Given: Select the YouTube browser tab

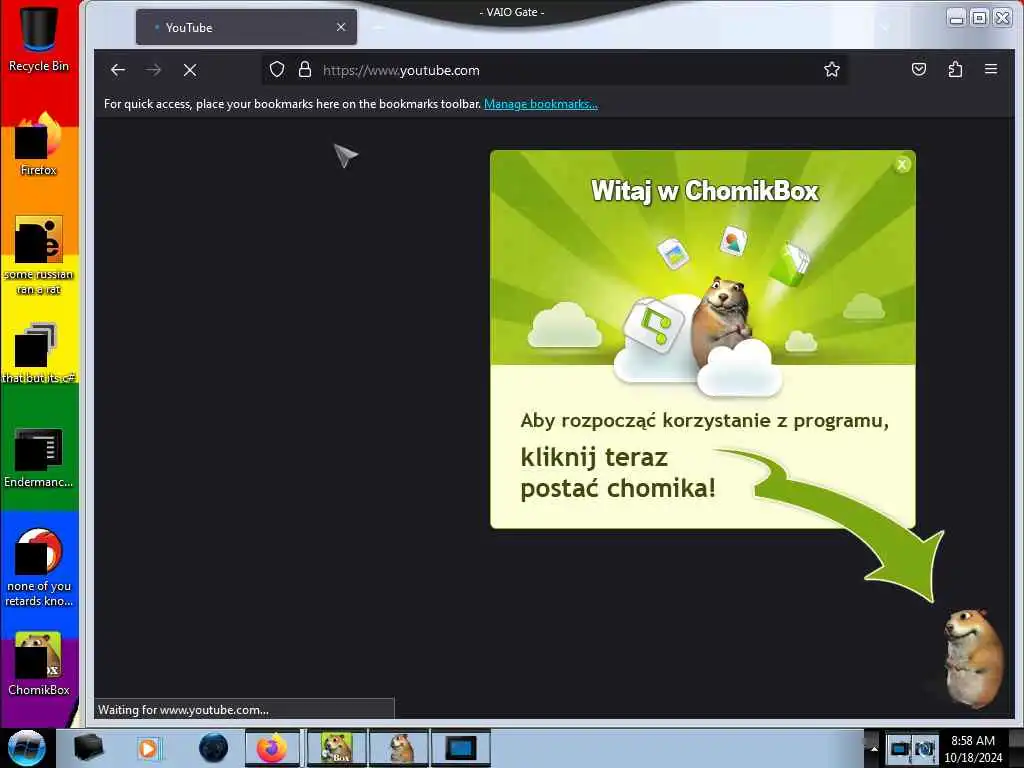Looking at the screenshot, I should 246,27.
